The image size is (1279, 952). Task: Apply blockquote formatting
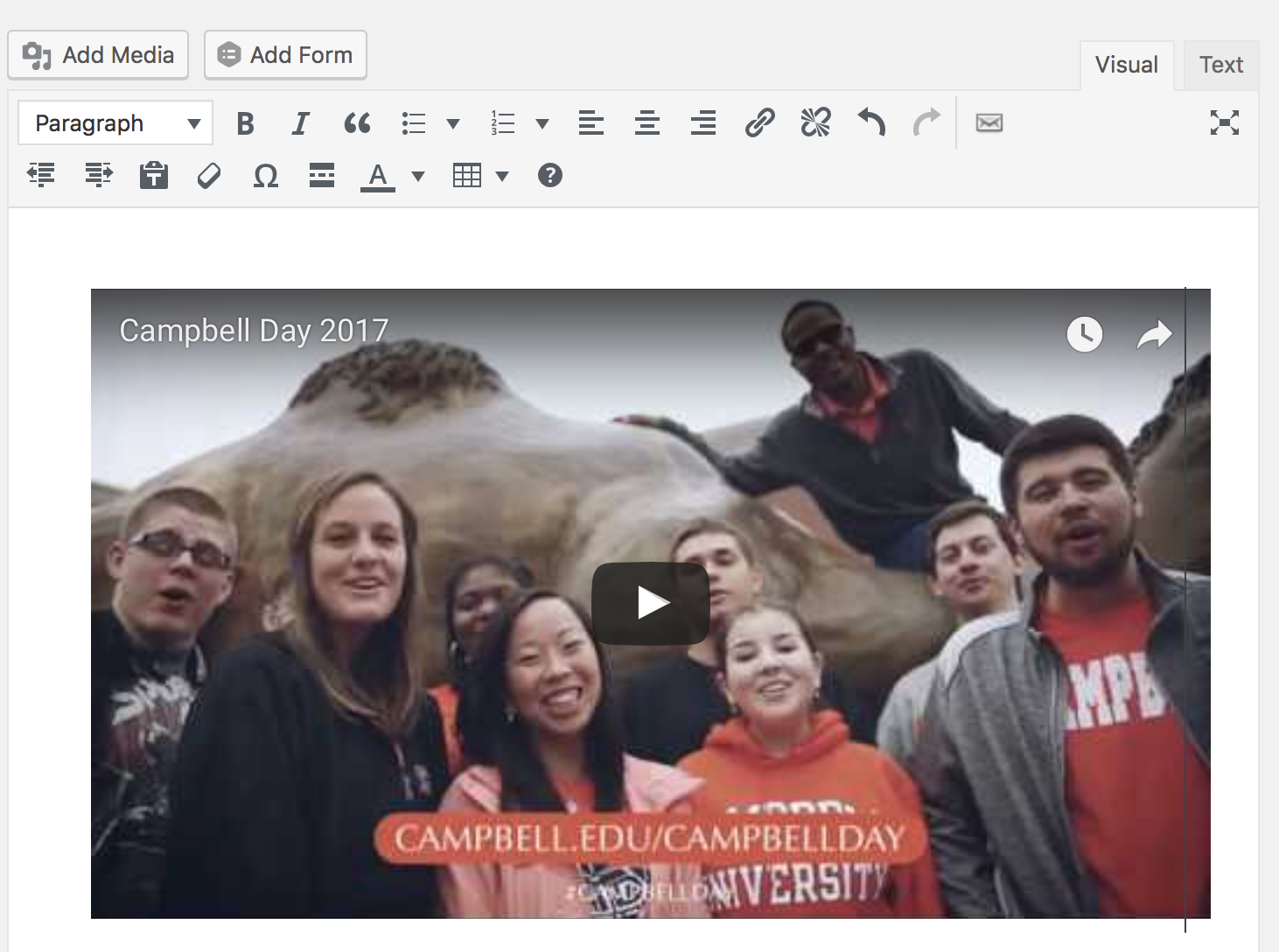click(x=357, y=123)
